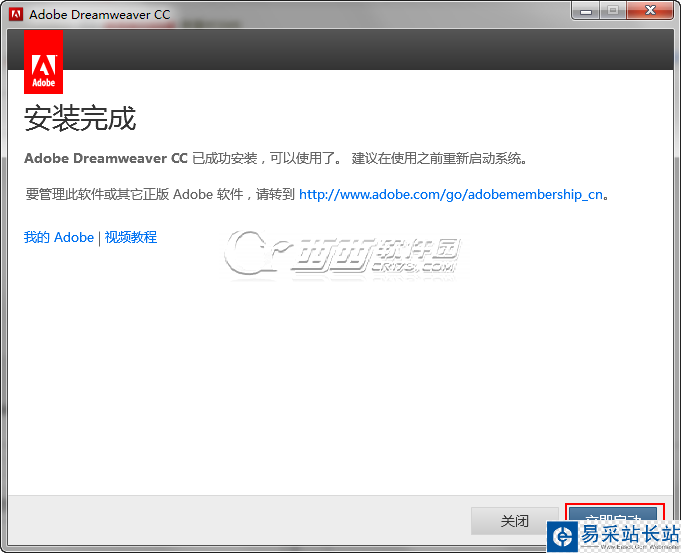This screenshot has height=553, width=681.
Task: Click the bold Adobe Dreamweaver CC product name
Action: pos(106,158)
